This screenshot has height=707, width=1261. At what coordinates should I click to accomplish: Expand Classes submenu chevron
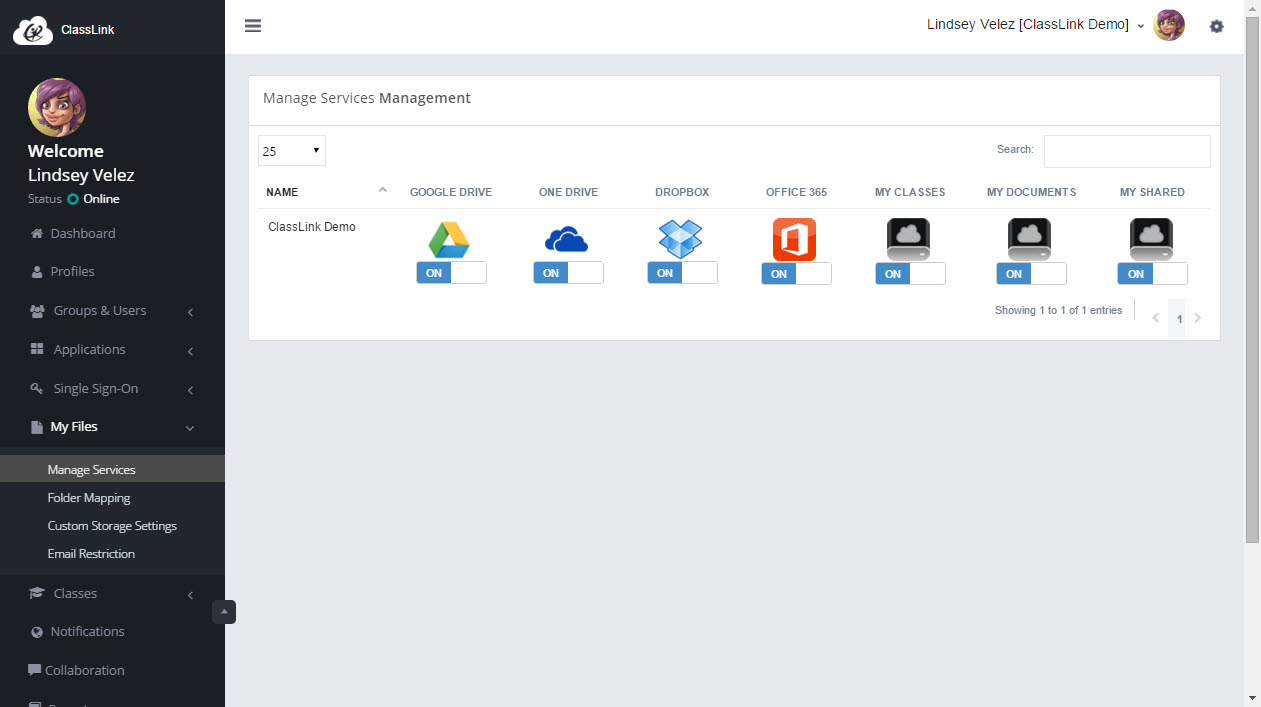[x=190, y=595]
